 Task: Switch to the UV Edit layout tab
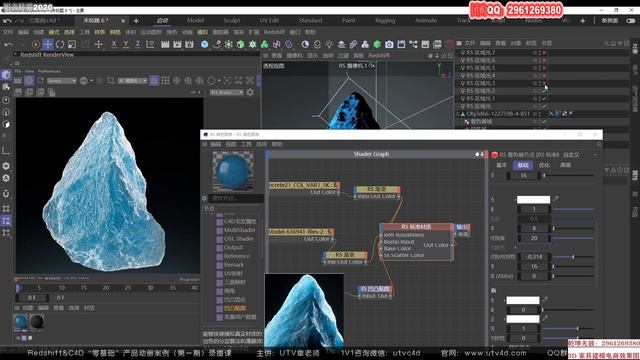[269, 20]
